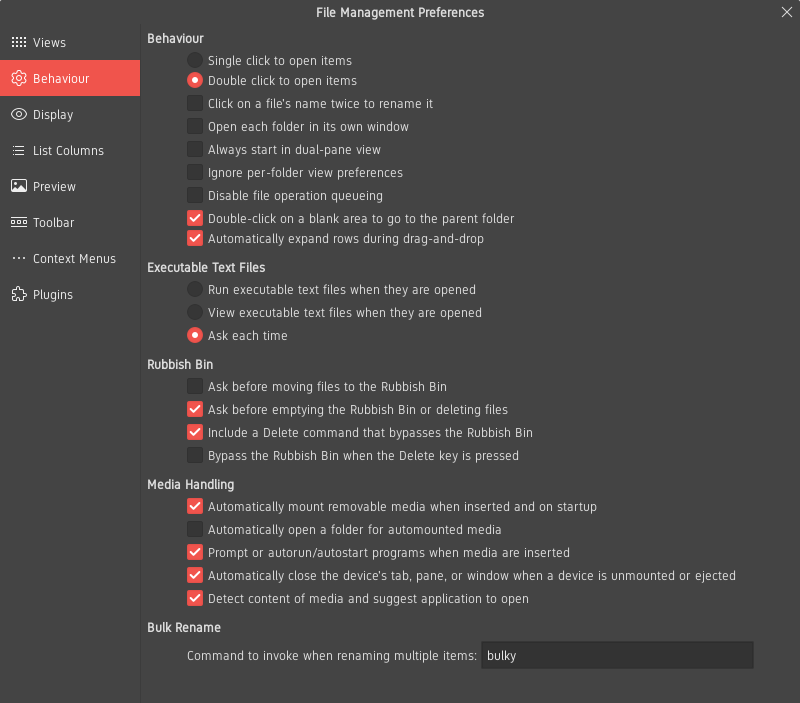Close the File Management Preferences window

[786, 12]
